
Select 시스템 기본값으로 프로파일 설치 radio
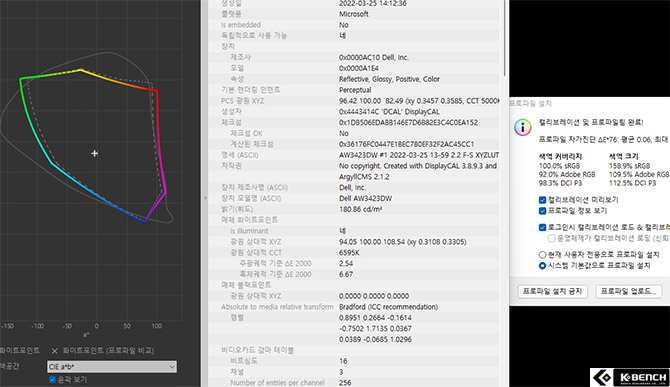tap(542, 266)
